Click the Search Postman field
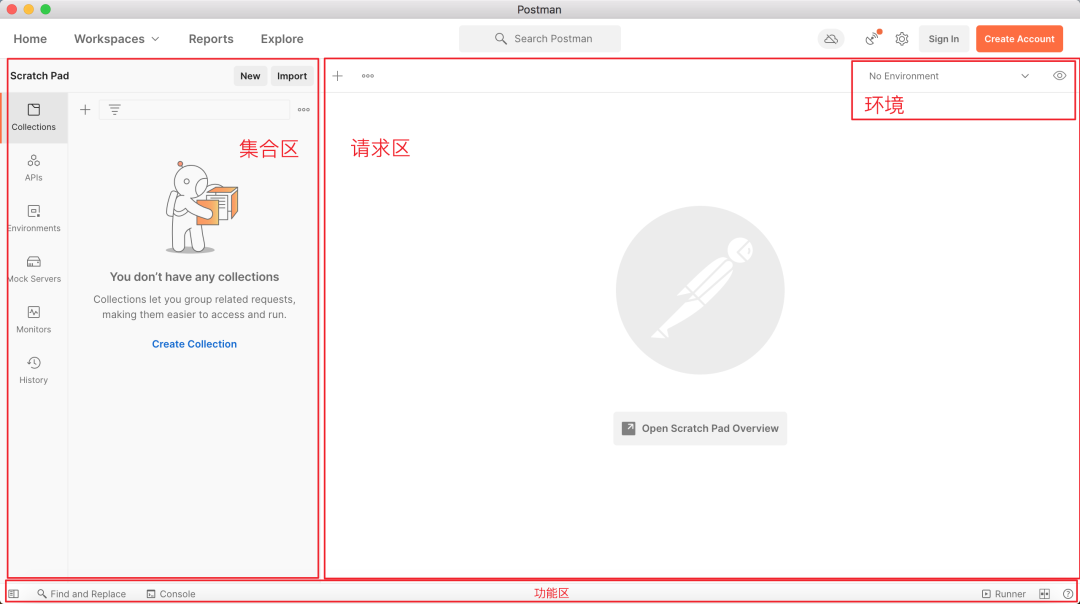 coord(540,39)
